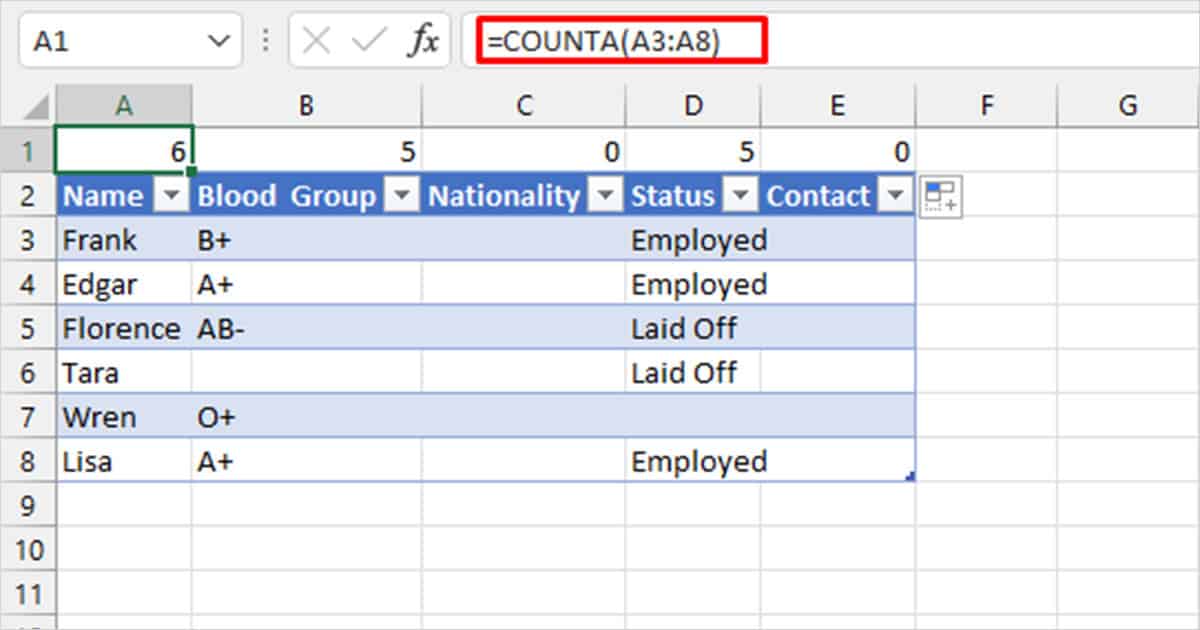Select row 5 header
This screenshot has height=630, width=1200.
pos(29,328)
